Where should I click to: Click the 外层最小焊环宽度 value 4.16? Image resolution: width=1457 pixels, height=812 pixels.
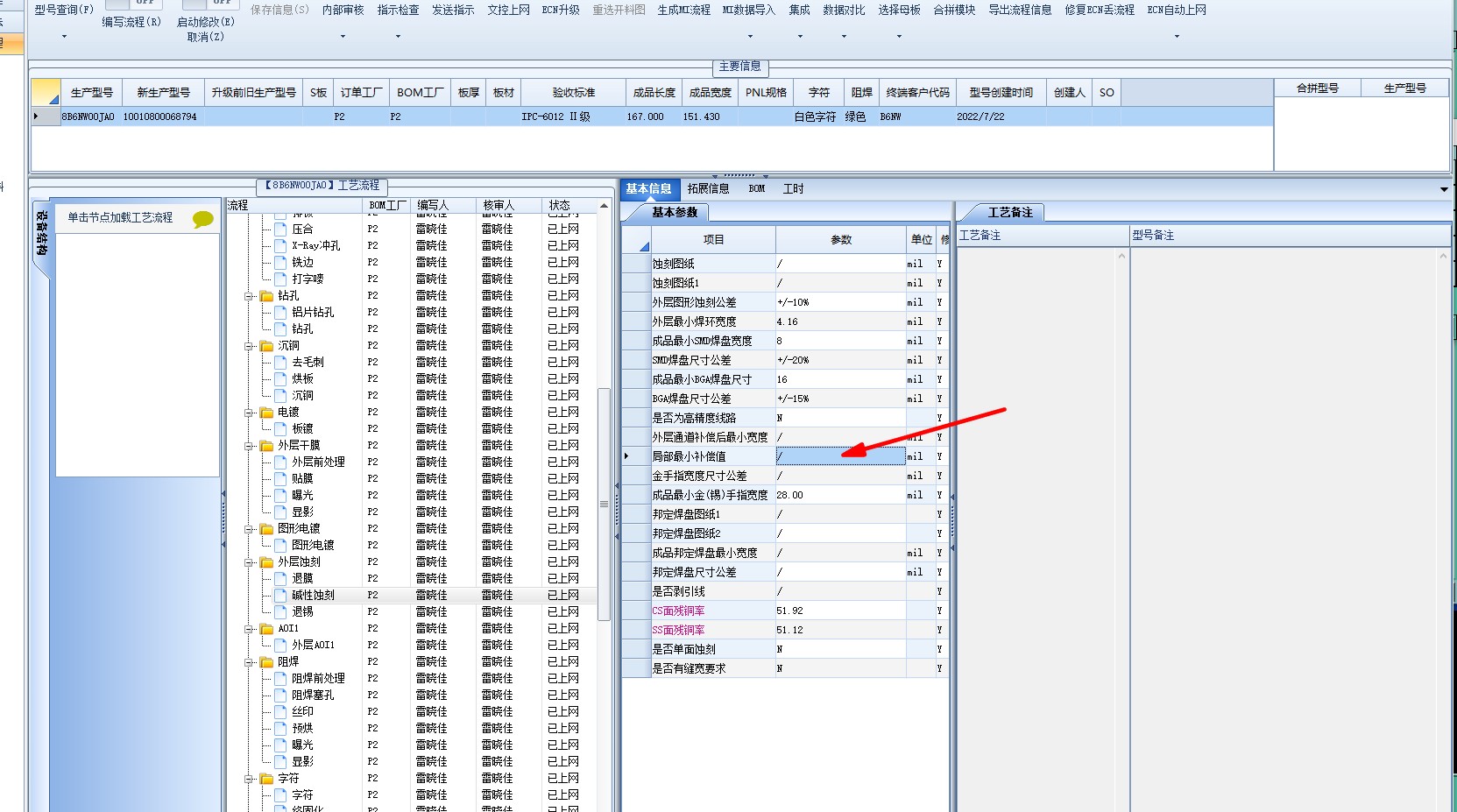pyautogui.click(x=840, y=321)
